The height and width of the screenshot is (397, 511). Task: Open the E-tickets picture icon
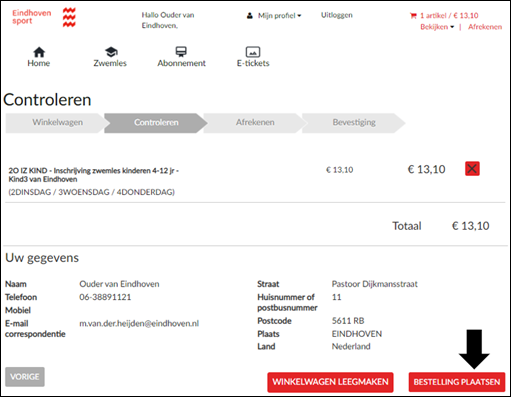tap(253, 52)
